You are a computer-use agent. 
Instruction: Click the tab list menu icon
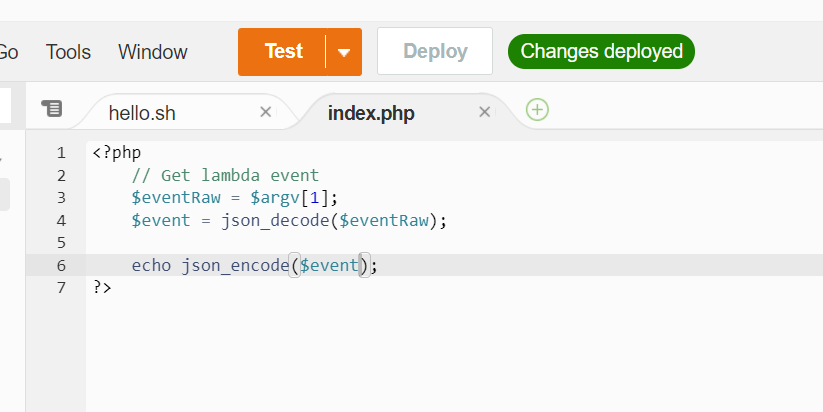52,109
